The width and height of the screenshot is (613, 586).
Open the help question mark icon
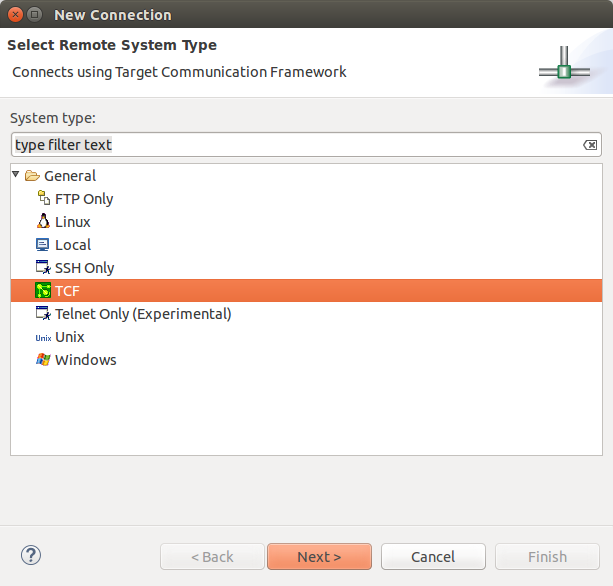(x=31, y=556)
